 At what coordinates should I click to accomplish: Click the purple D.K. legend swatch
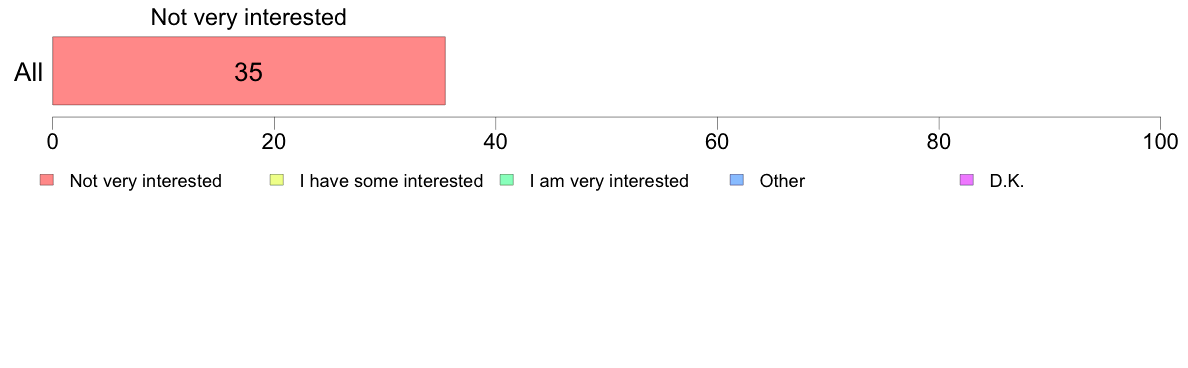[968, 180]
